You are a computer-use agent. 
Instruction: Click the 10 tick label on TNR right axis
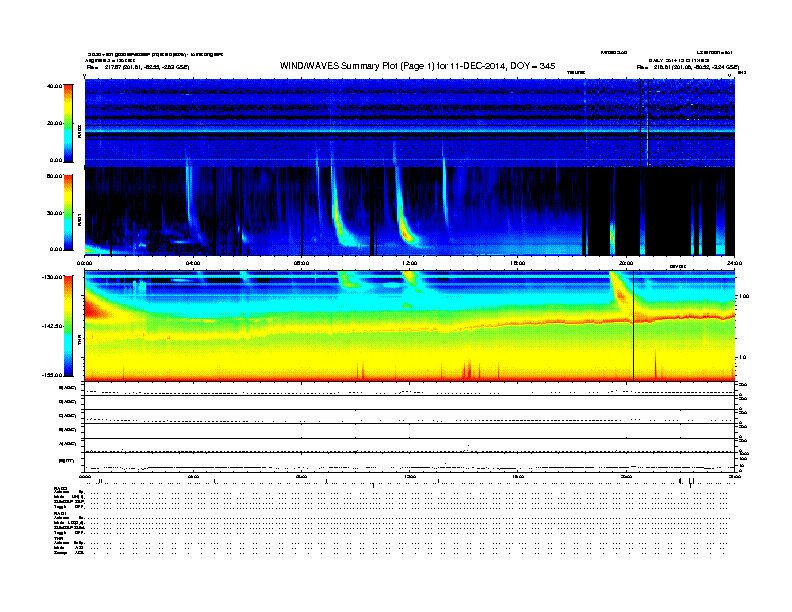(x=743, y=358)
